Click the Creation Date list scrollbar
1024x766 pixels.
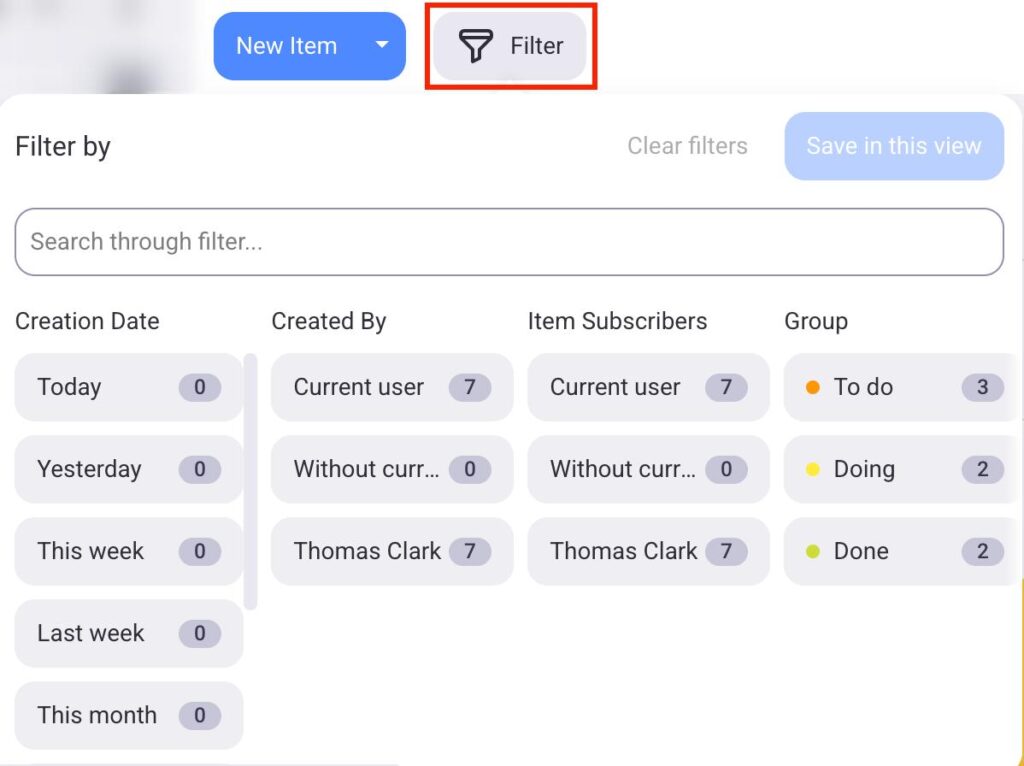point(251,480)
